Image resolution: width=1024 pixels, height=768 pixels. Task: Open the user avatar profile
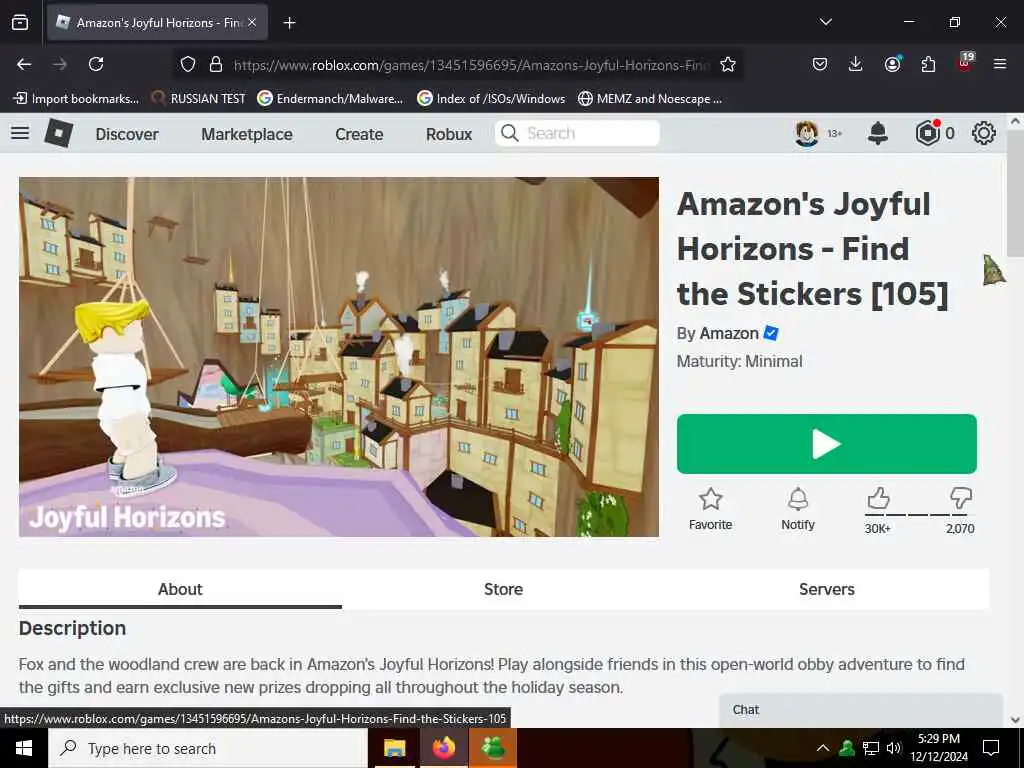807,133
